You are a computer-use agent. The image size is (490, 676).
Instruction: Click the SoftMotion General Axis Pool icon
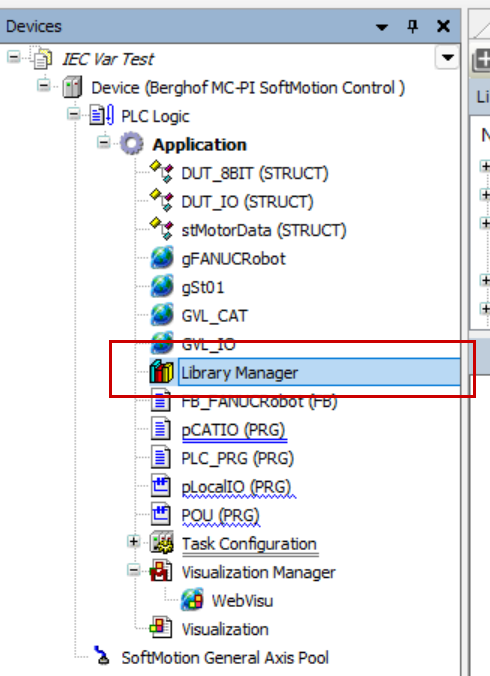tap(102, 656)
